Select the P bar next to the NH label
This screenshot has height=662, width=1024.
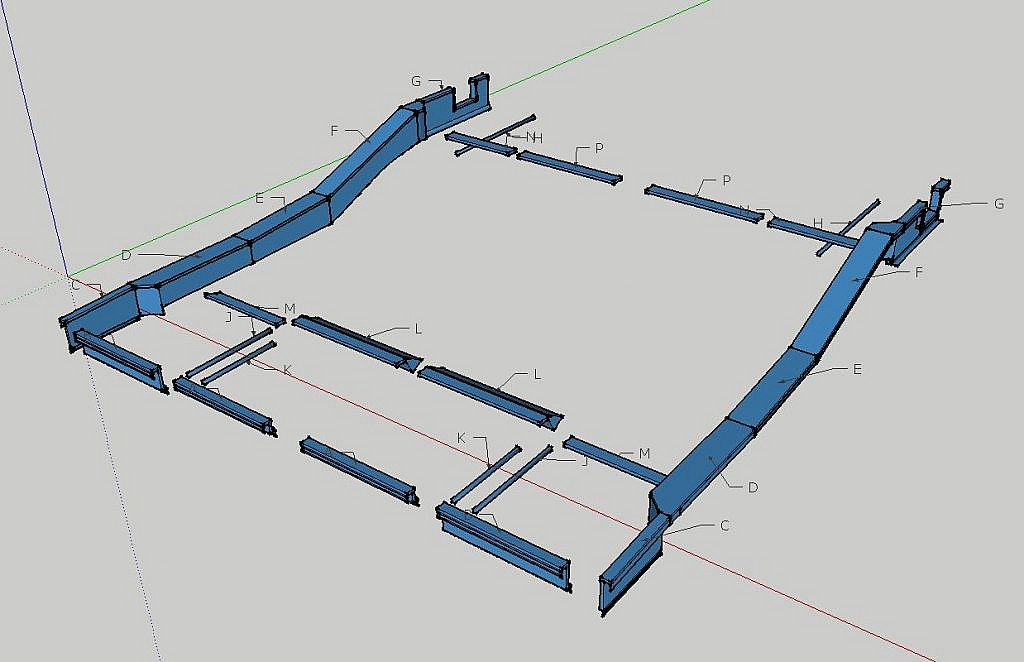(569, 167)
